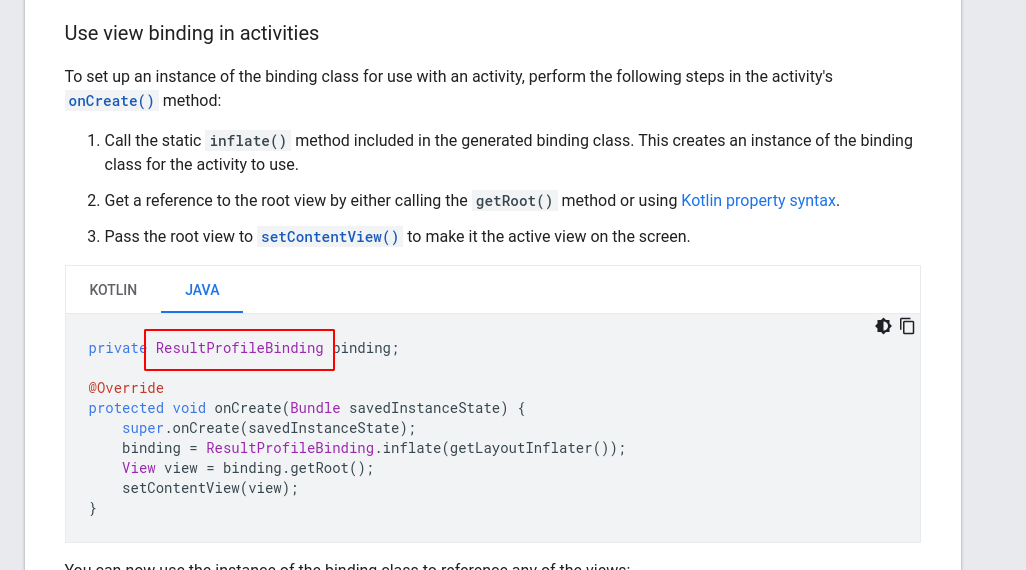Click the View type in the code sample
Screen dimensions: 1026x570
click(139, 468)
